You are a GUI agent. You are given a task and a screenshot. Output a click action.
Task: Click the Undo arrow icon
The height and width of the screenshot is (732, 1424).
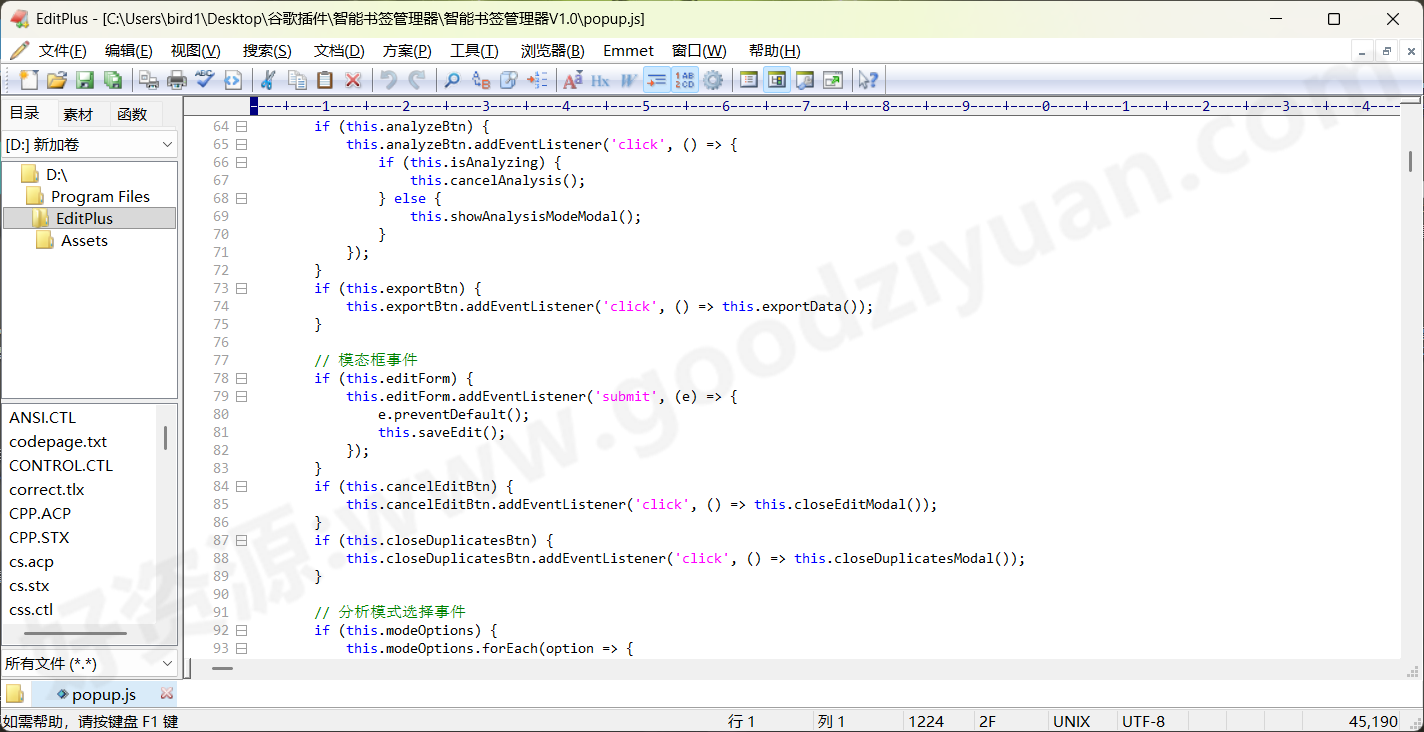pos(389,80)
